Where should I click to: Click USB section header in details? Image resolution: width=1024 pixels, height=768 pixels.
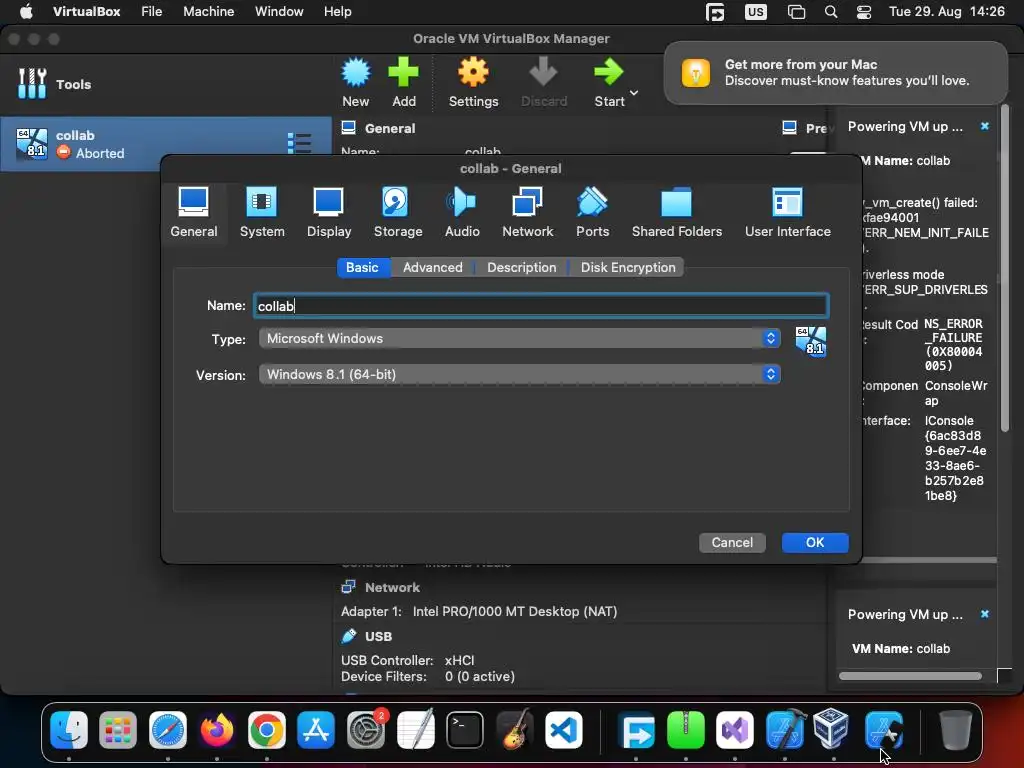(378, 636)
